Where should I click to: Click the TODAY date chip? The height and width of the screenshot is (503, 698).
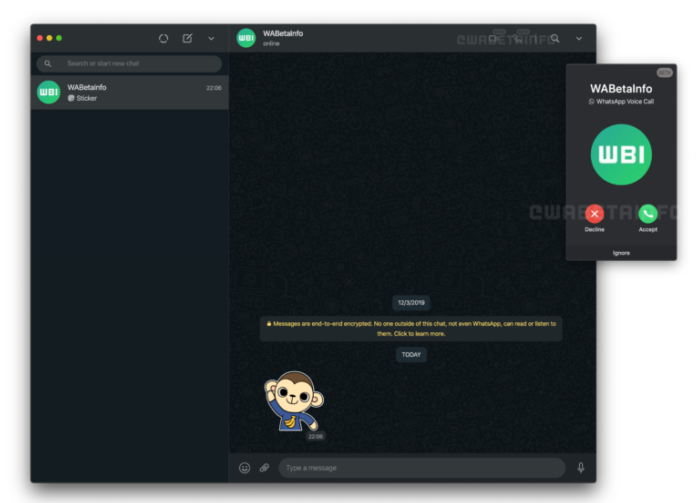(x=411, y=355)
